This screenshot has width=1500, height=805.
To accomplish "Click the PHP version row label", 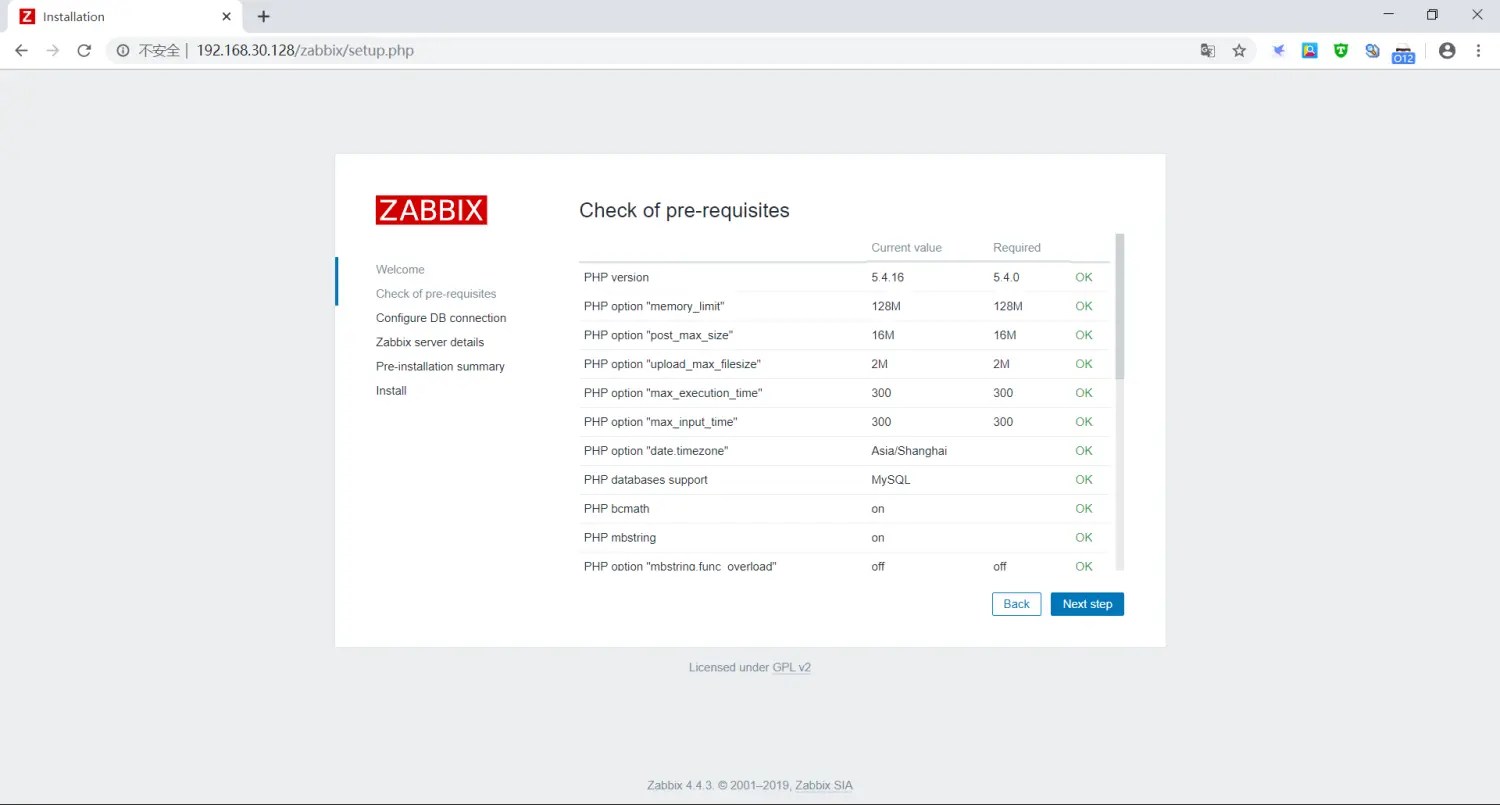I will click(616, 277).
